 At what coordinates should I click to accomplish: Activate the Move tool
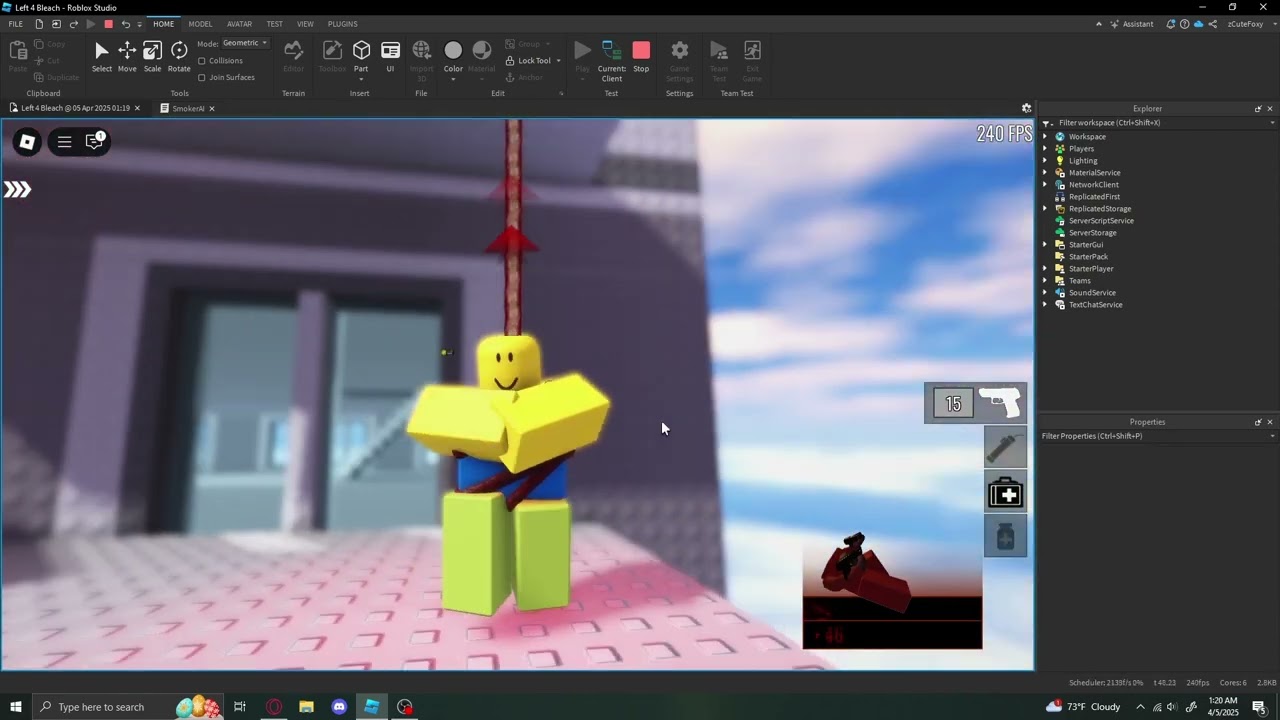click(x=127, y=56)
